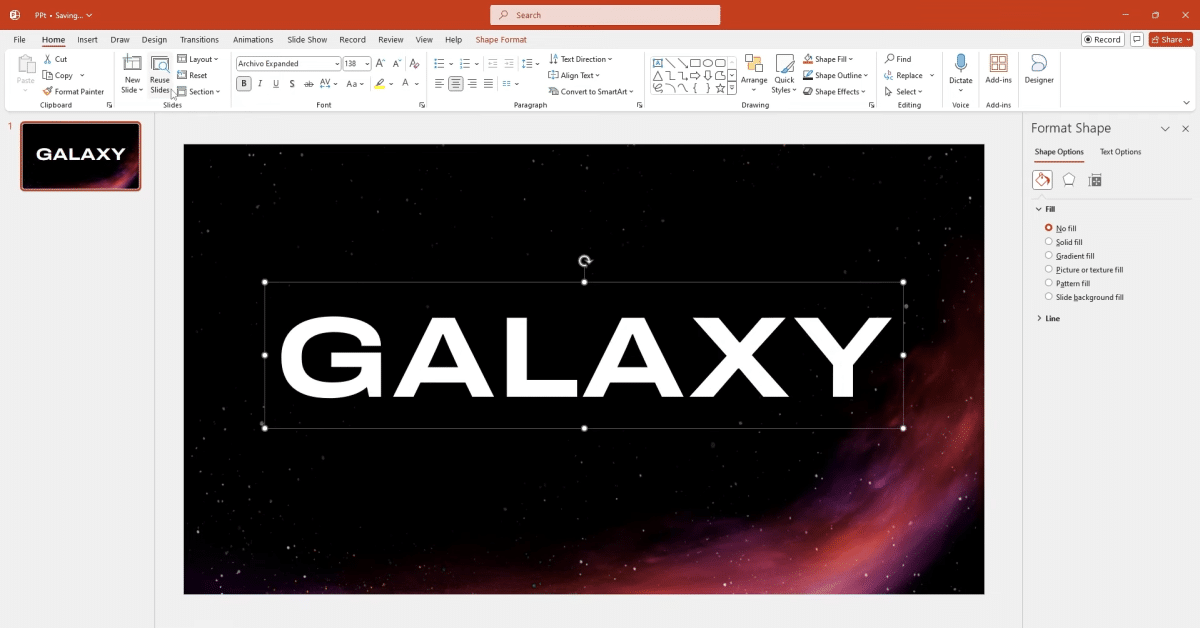Click the Size & Properties icon
1200x628 pixels.
1094,179
